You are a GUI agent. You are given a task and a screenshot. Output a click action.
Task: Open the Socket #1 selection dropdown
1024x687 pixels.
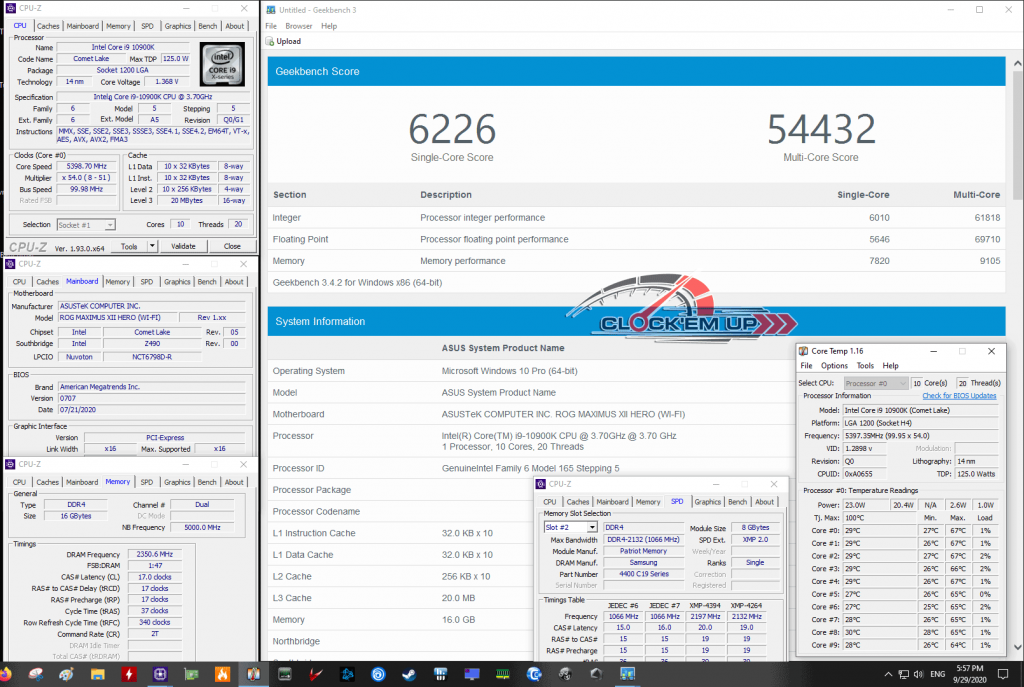pyautogui.click(x=110, y=225)
